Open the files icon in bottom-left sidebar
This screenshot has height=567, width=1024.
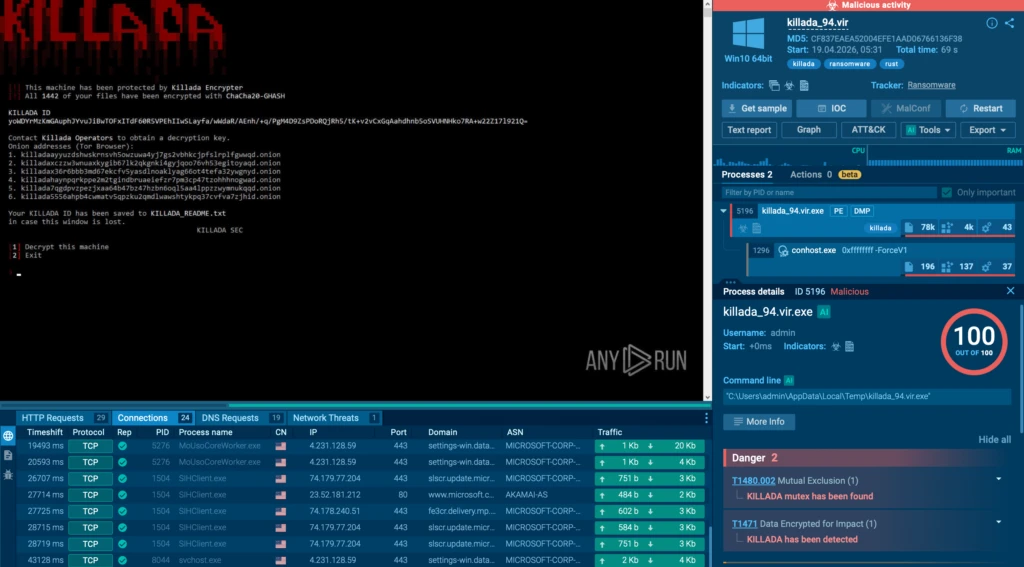(8, 455)
